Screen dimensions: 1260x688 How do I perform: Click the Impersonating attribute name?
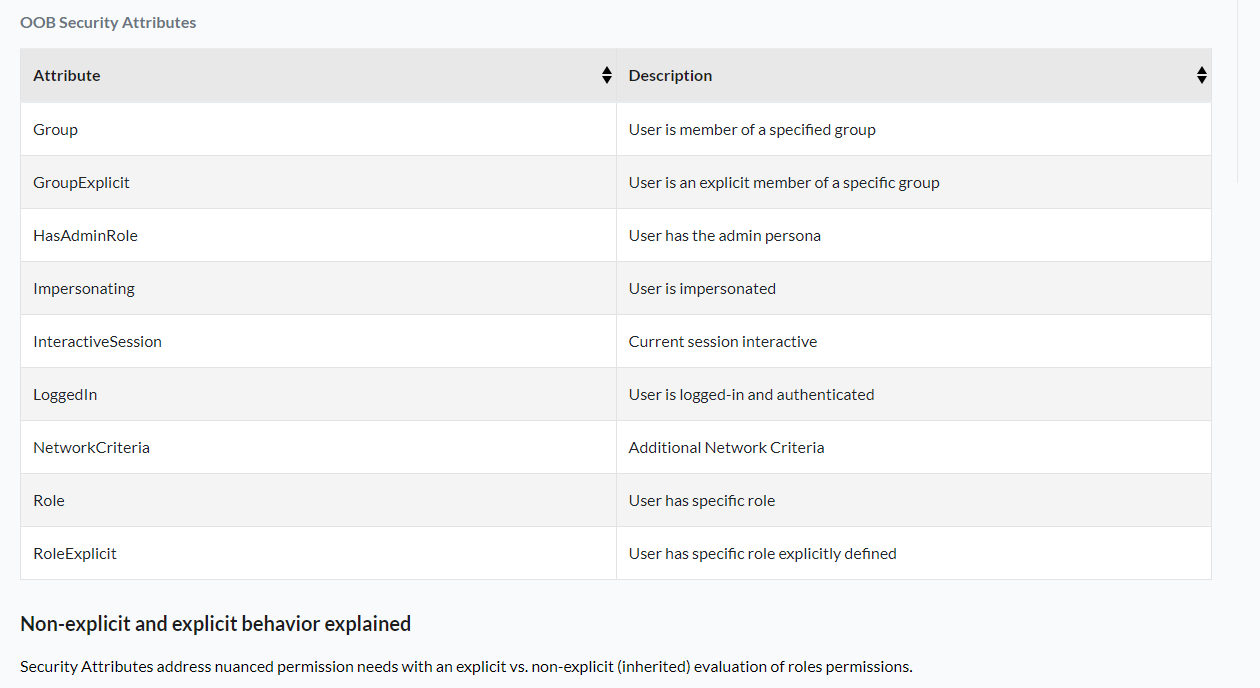pyautogui.click(x=84, y=288)
